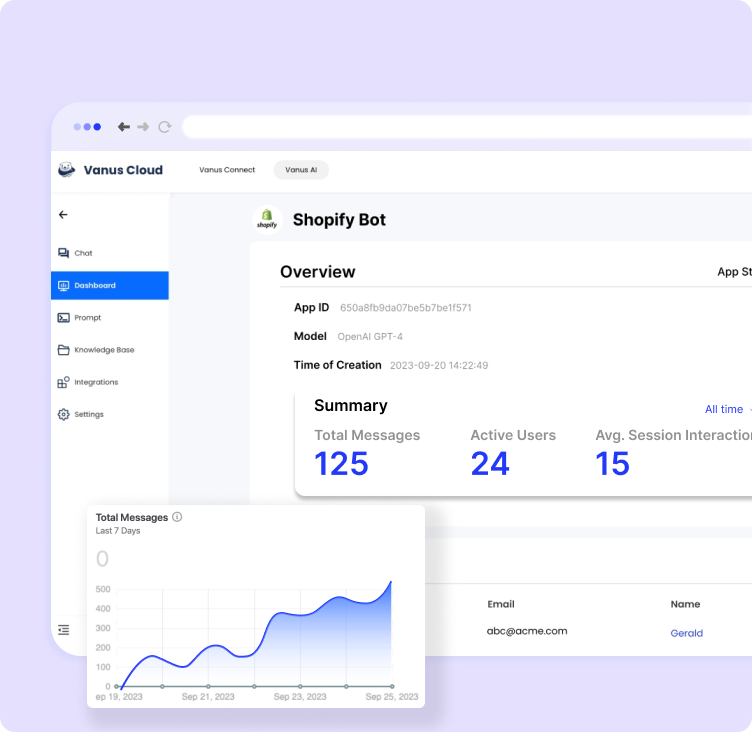
Task: Click the Shopify logo icon
Action: coord(267,219)
